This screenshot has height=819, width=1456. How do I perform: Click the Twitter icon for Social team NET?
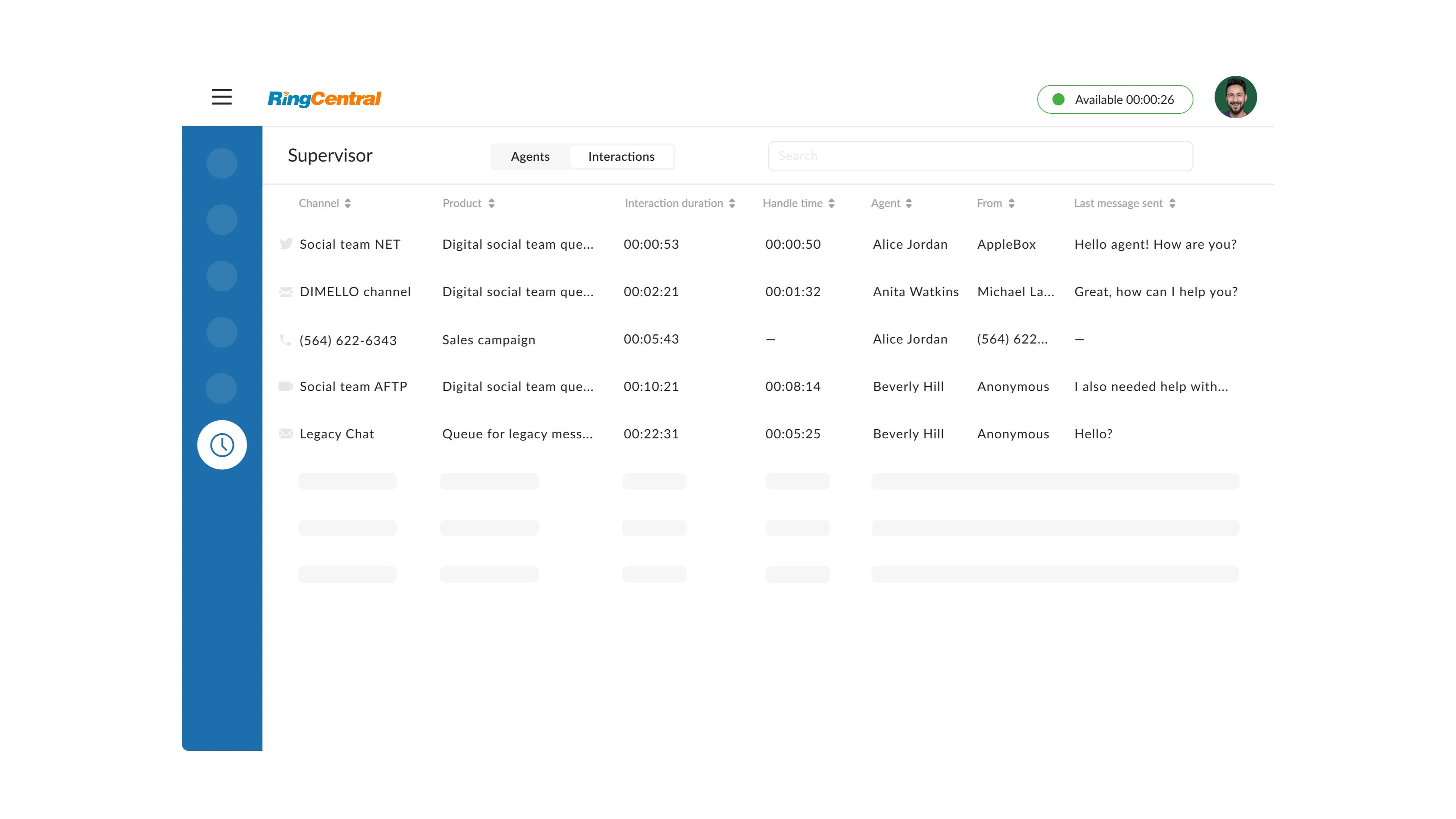coord(286,243)
